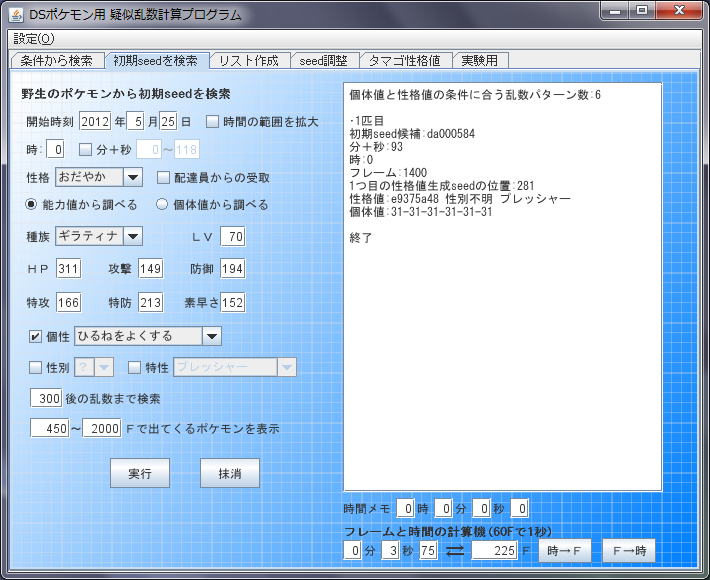710x580 pixels.
Task: Click the 時間メモ 時 field
Action: [405, 508]
